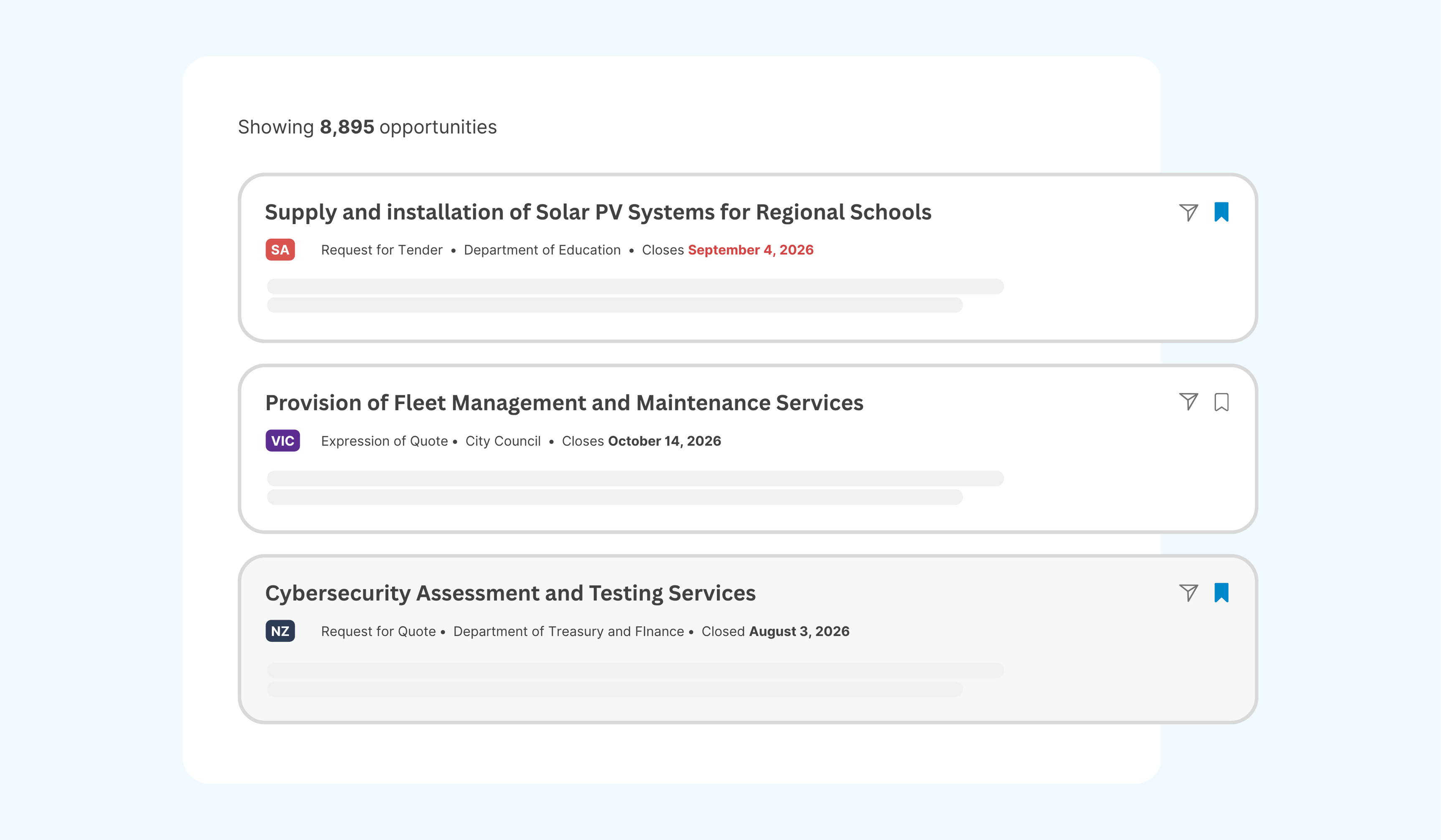Open Supply and installation of Solar PV Systems title
This screenshot has width=1441, height=840.
pyautogui.click(x=598, y=213)
